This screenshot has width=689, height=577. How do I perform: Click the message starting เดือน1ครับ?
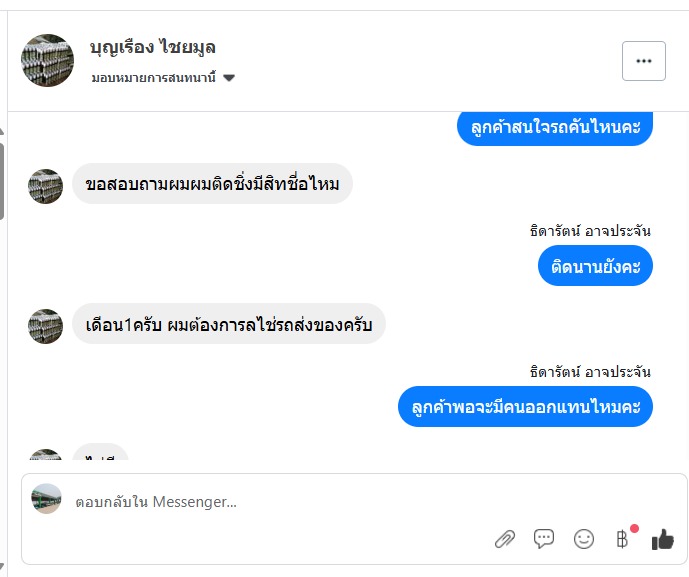pyautogui.click(x=228, y=324)
